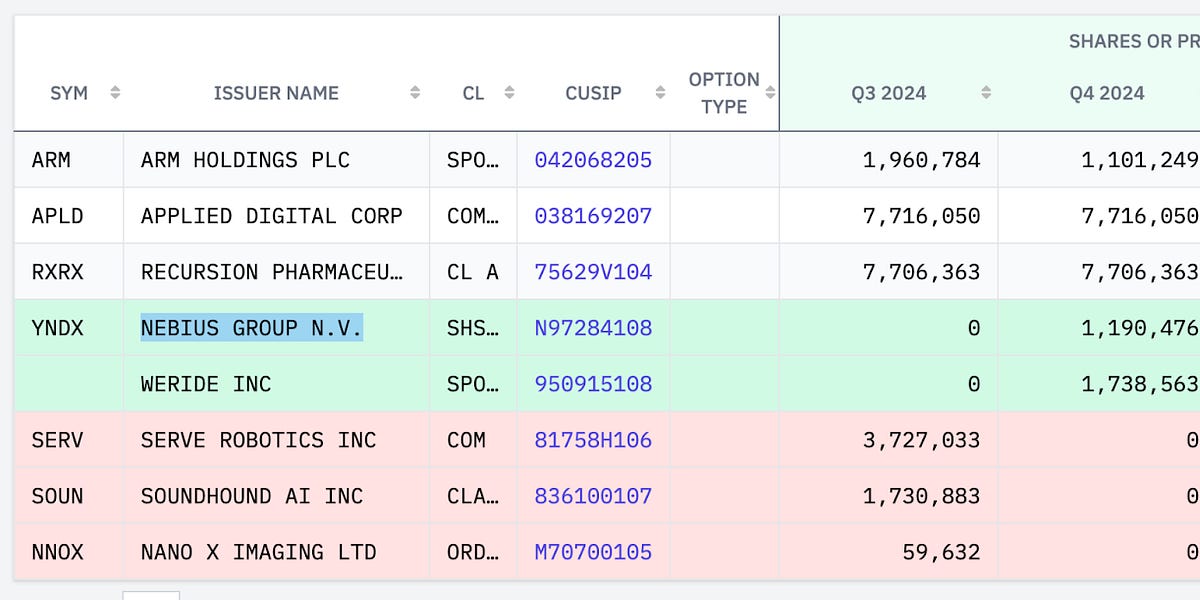Viewport: 1200px width, 600px height.
Task: Select the SOUN symbol cell
Action: [x=69, y=496]
